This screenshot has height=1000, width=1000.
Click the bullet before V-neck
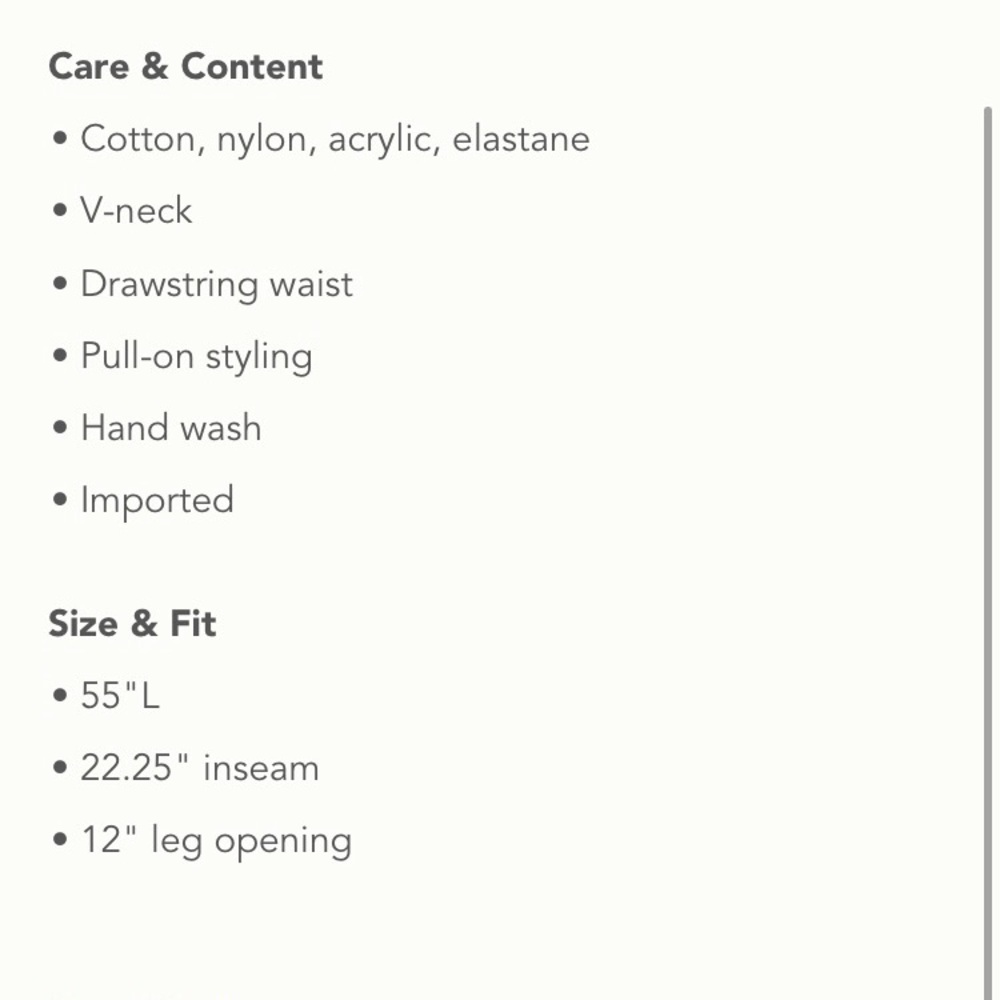click(60, 212)
